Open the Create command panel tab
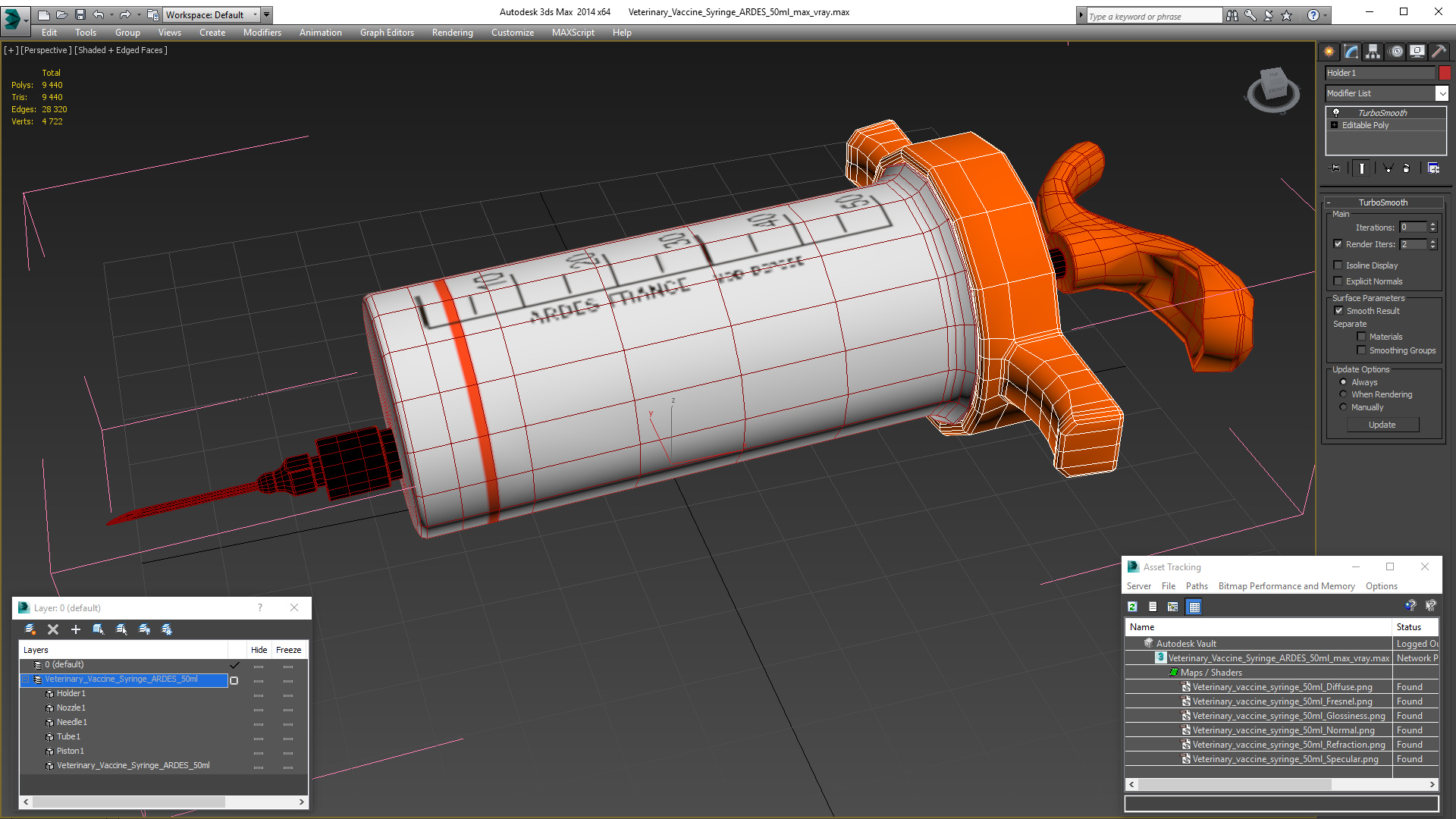Image resolution: width=1456 pixels, height=819 pixels. click(x=1329, y=52)
